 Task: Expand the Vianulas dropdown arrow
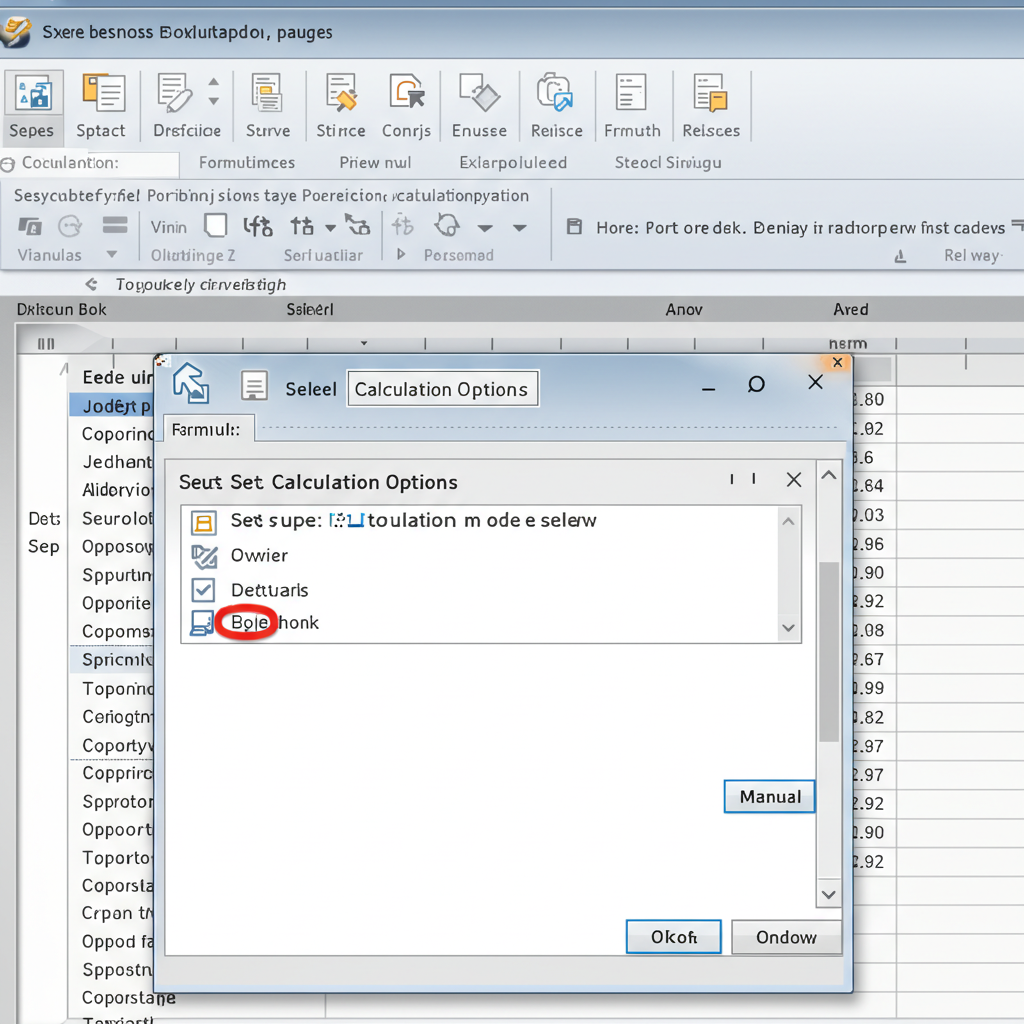tap(112, 254)
